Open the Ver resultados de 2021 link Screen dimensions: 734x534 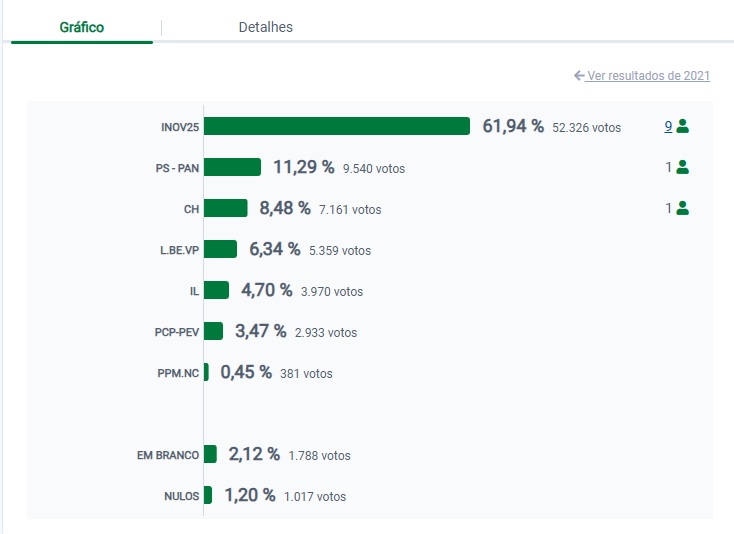pyautogui.click(x=648, y=76)
